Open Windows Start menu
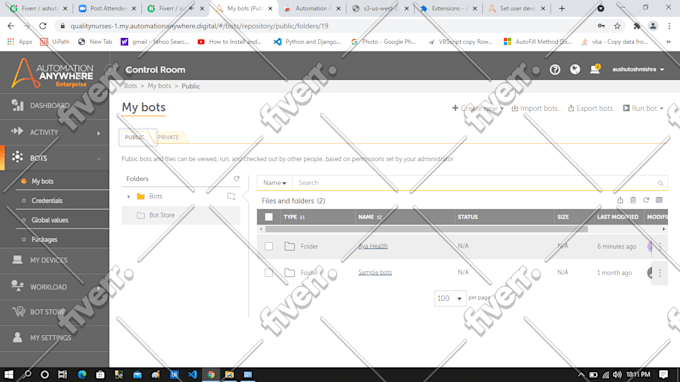Image resolution: width=680 pixels, height=382 pixels. coord(8,375)
